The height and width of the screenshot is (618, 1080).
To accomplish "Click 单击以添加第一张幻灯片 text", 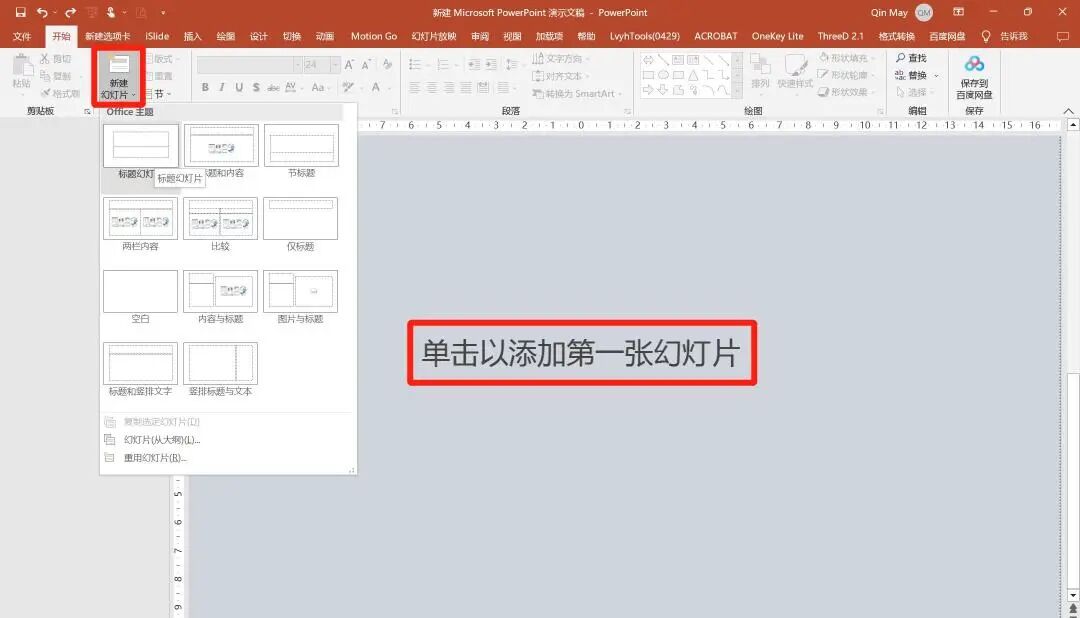I will pos(581,353).
